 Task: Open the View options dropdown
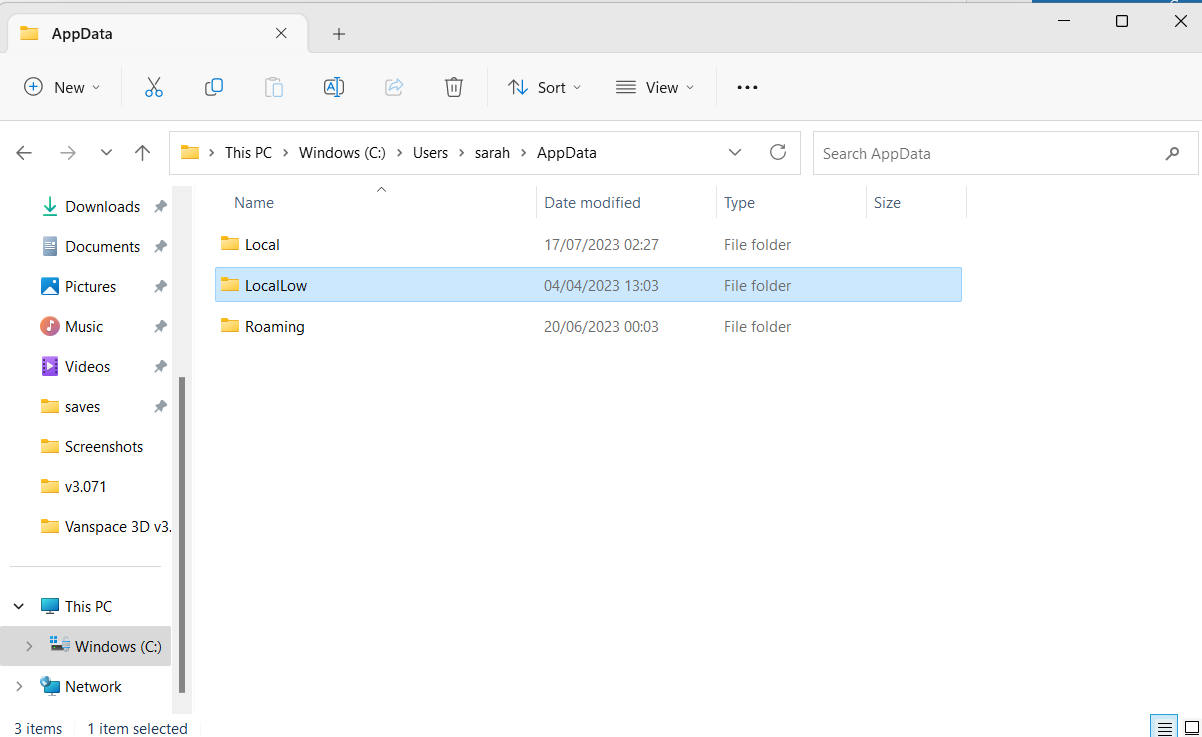655,88
